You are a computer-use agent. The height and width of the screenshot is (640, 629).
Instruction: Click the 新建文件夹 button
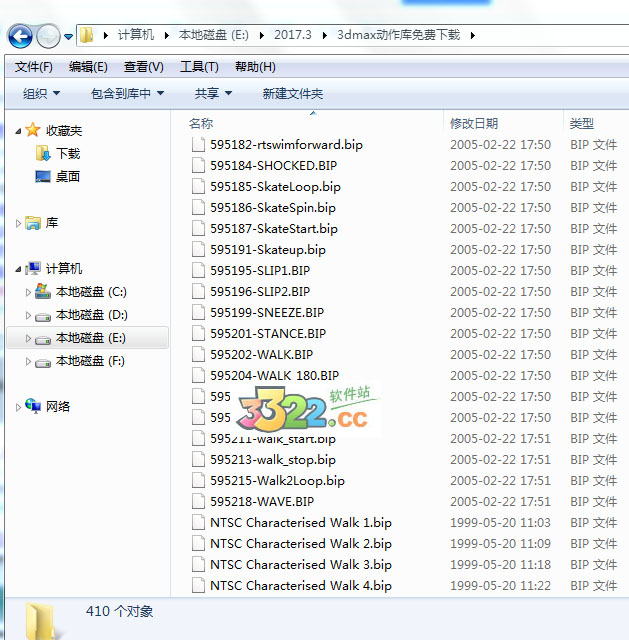click(293, 93)
